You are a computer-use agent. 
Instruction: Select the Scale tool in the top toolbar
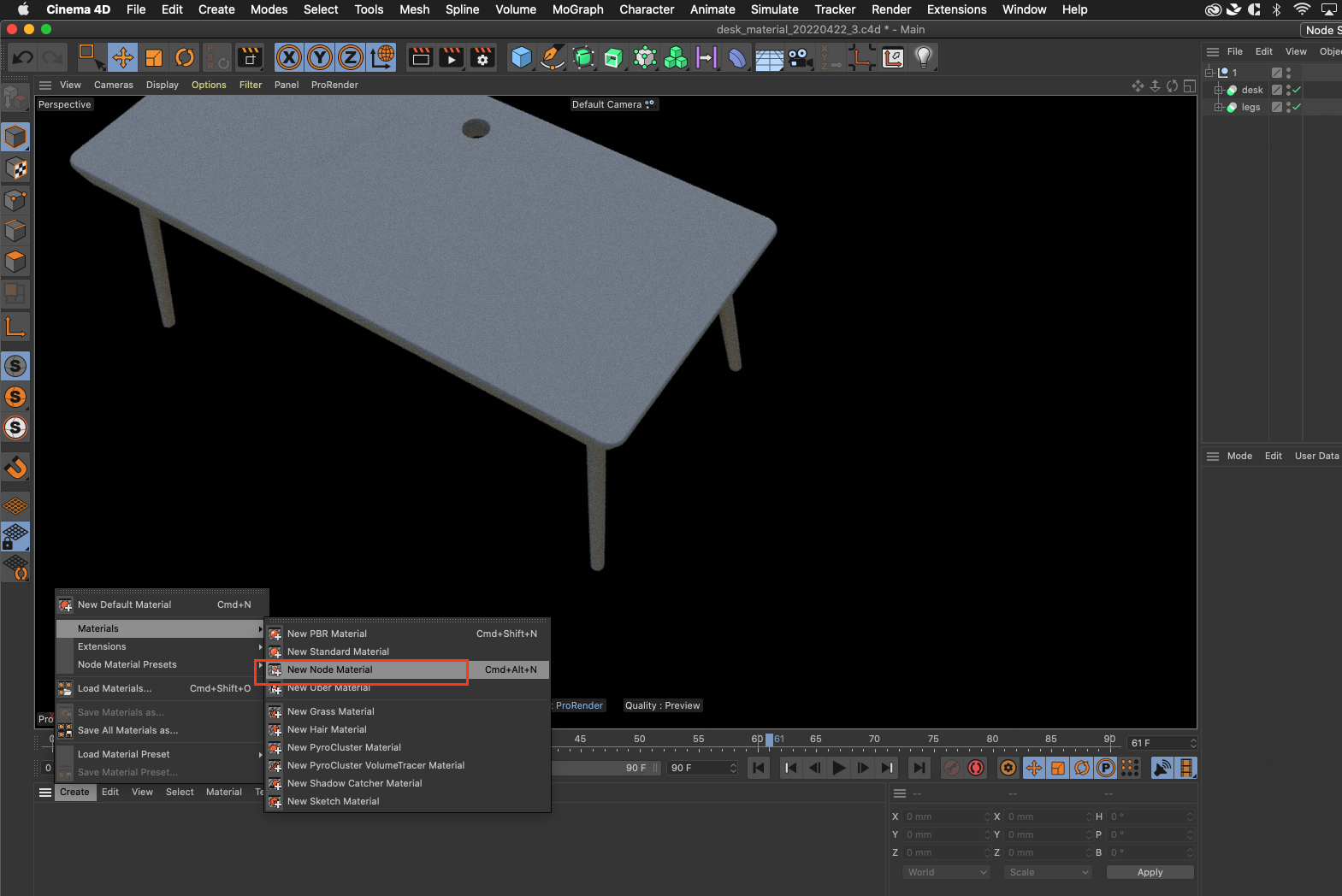[x=154, y=57]
